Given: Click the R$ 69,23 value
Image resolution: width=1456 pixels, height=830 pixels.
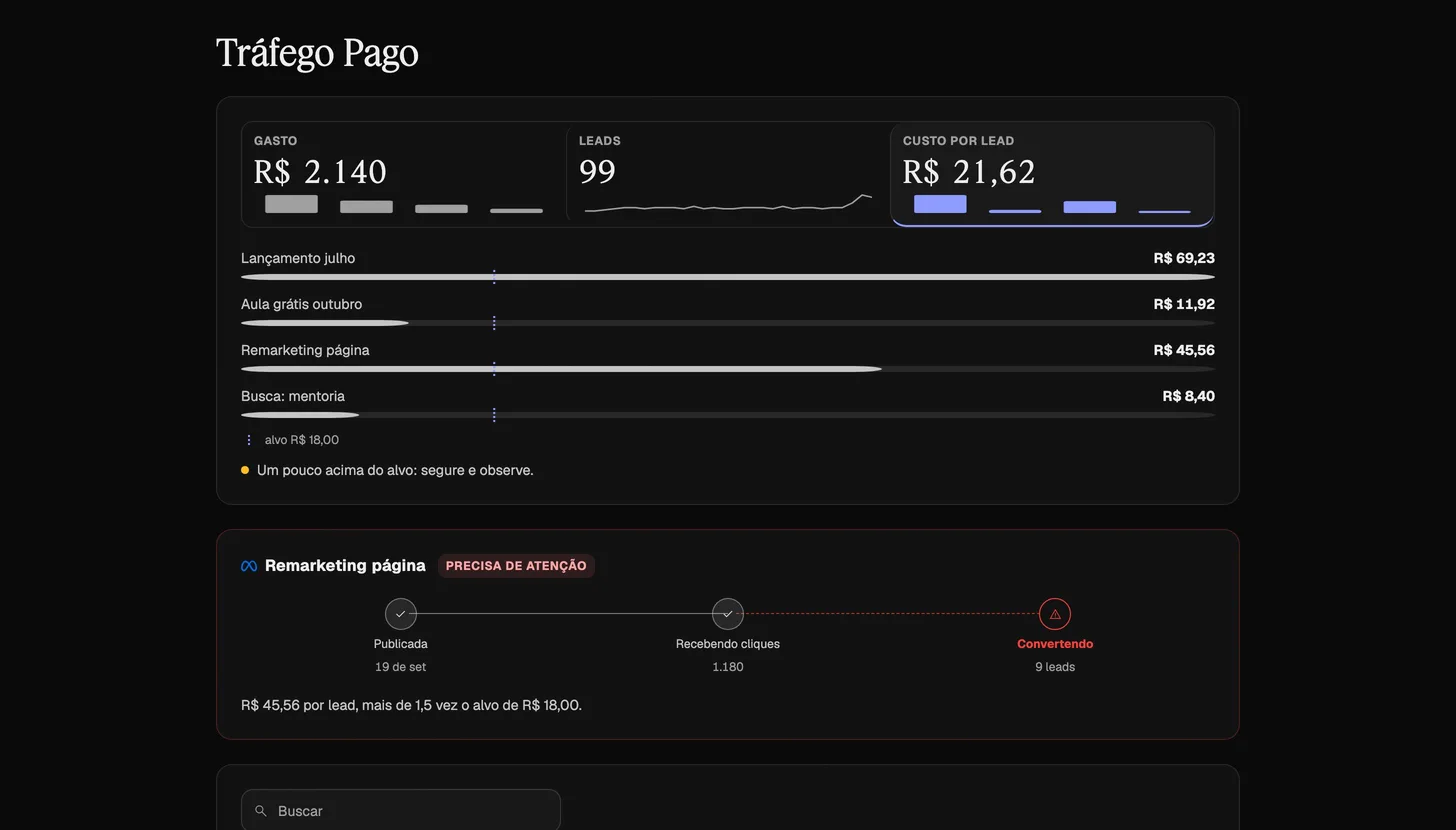Looking at the screenshot, I should [x=1184, y=258].
